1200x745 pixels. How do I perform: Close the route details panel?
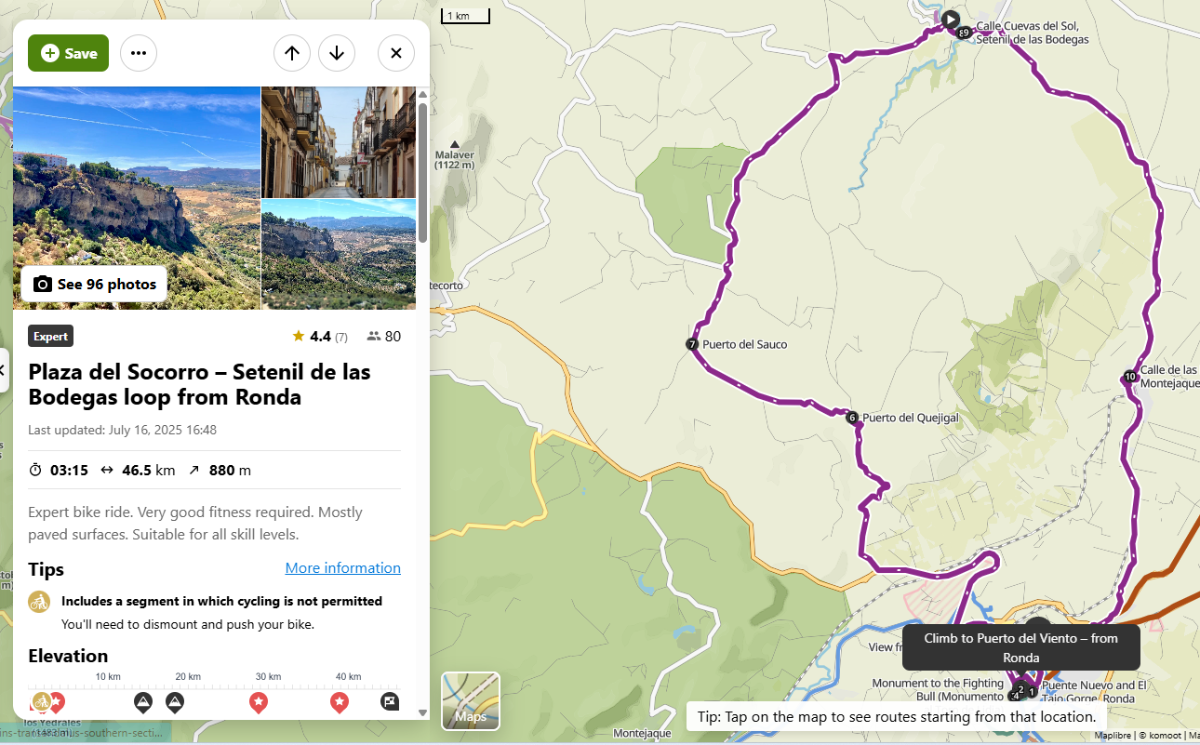coord(396,53)
